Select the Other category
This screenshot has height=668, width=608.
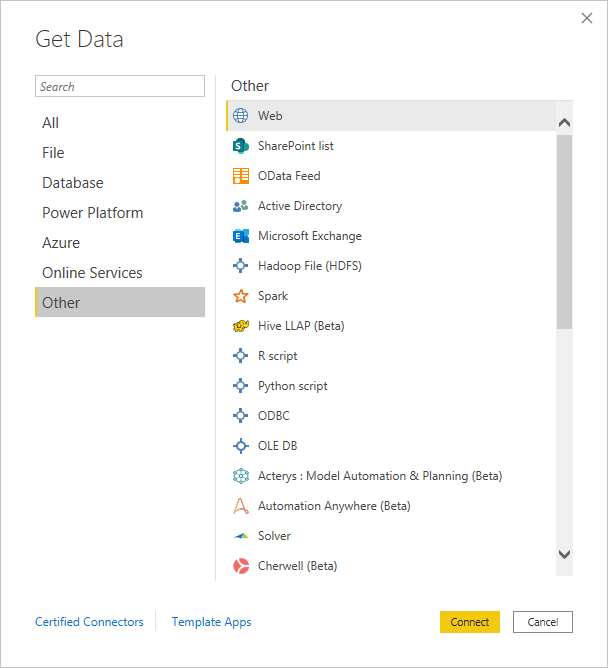click(x=120, y=302)
